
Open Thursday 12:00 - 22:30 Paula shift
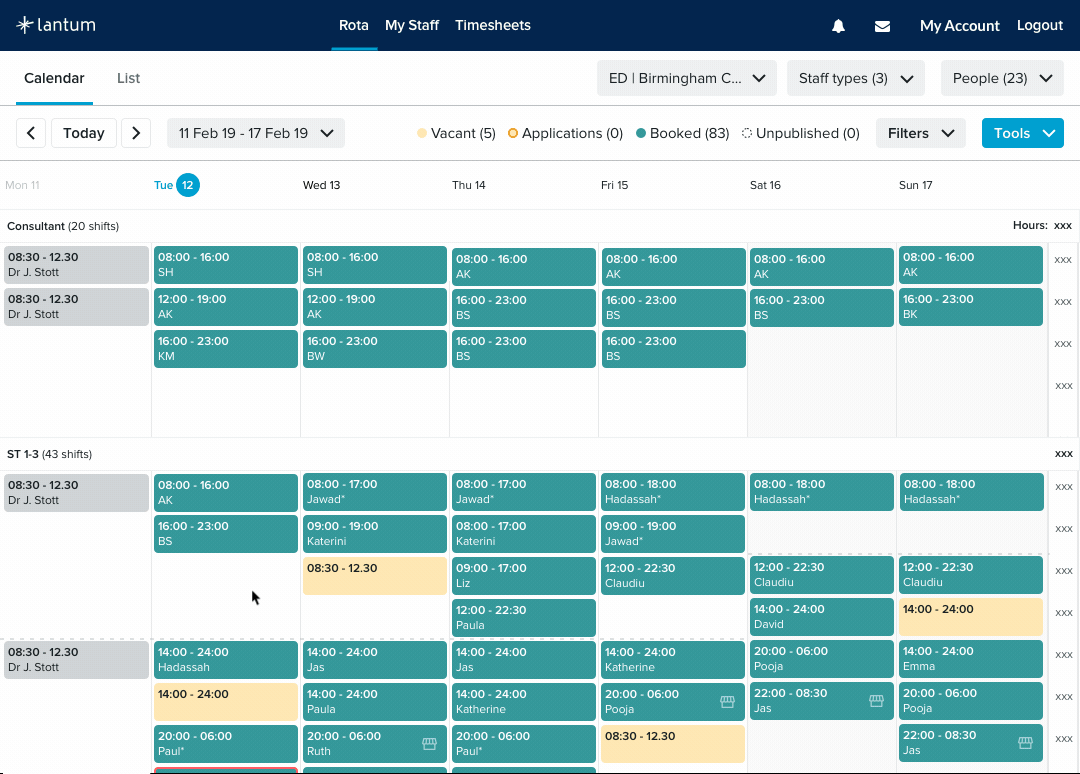[523, 618]
